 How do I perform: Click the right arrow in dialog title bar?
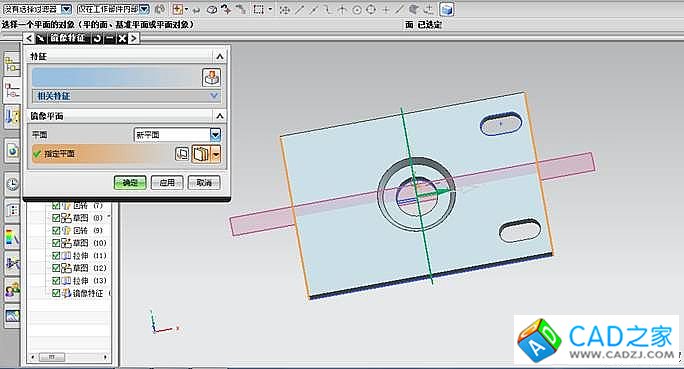click(133, 38)
